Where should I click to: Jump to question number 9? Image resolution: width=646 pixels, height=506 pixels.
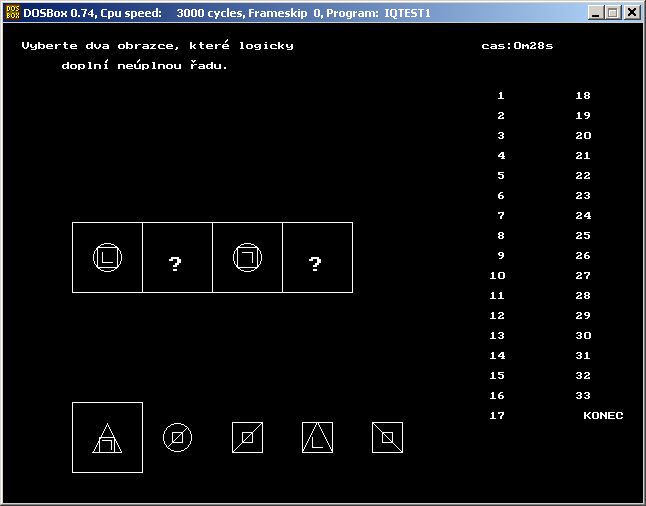500,256
